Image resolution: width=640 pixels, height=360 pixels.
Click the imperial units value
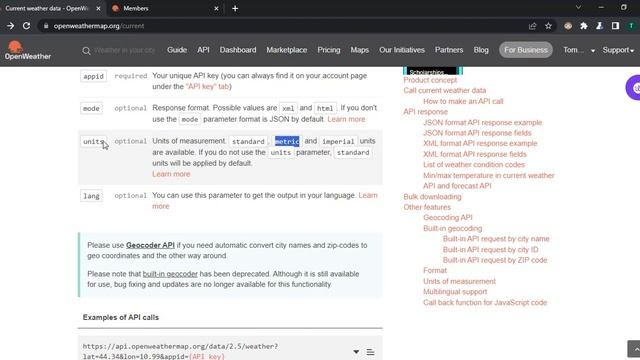click(338, 141)
